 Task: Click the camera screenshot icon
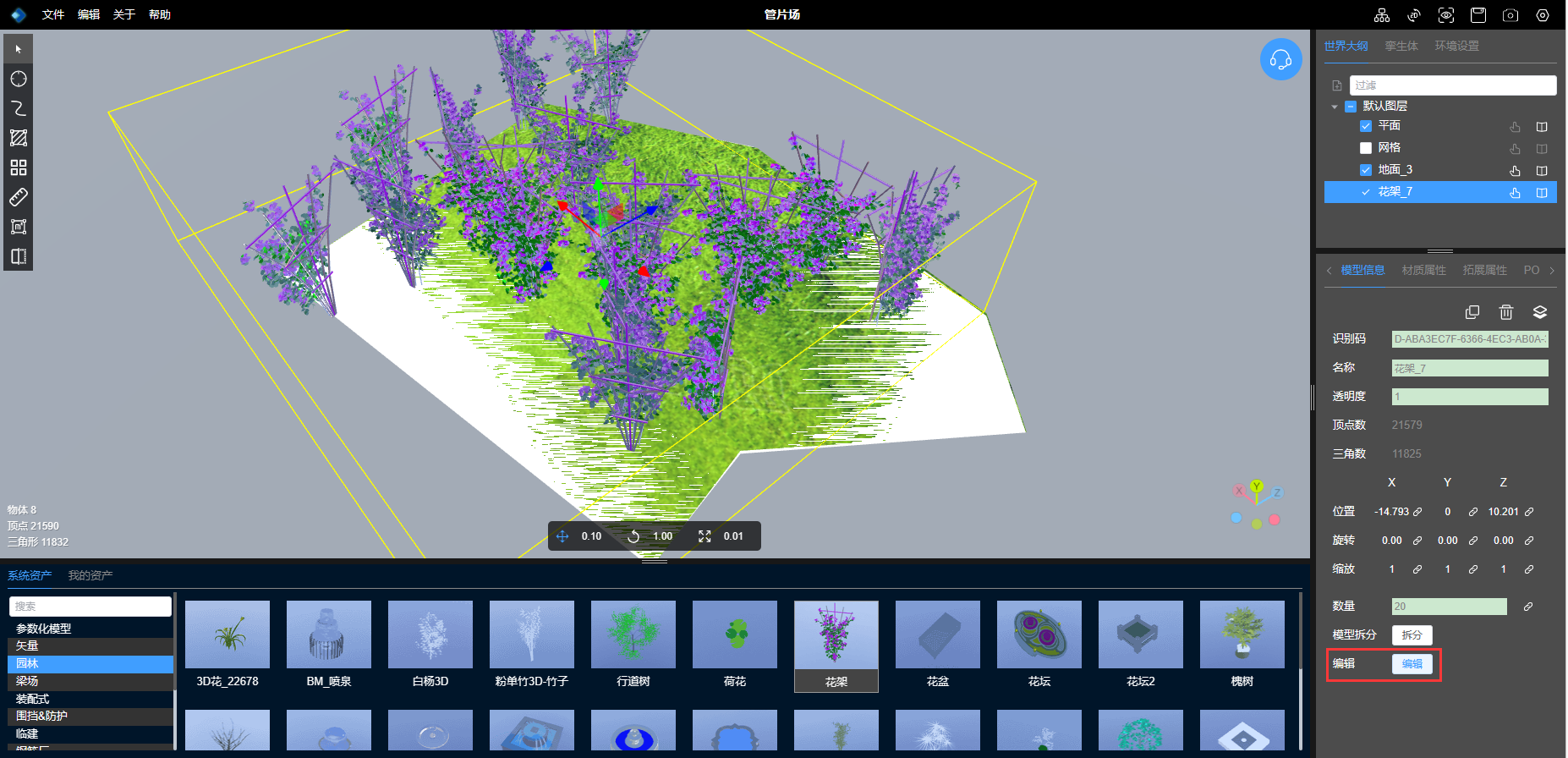pos(1510,15)
